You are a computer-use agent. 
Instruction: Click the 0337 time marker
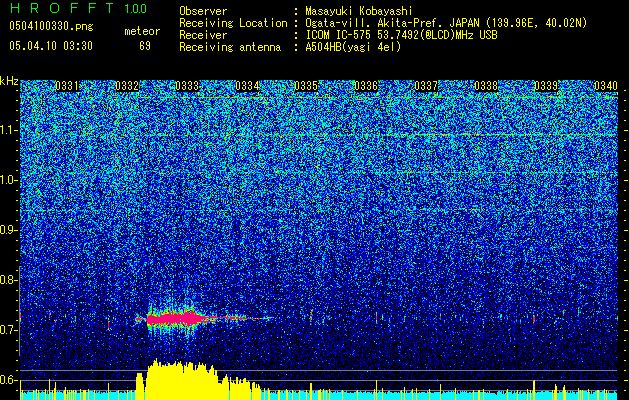pos(426,86)
